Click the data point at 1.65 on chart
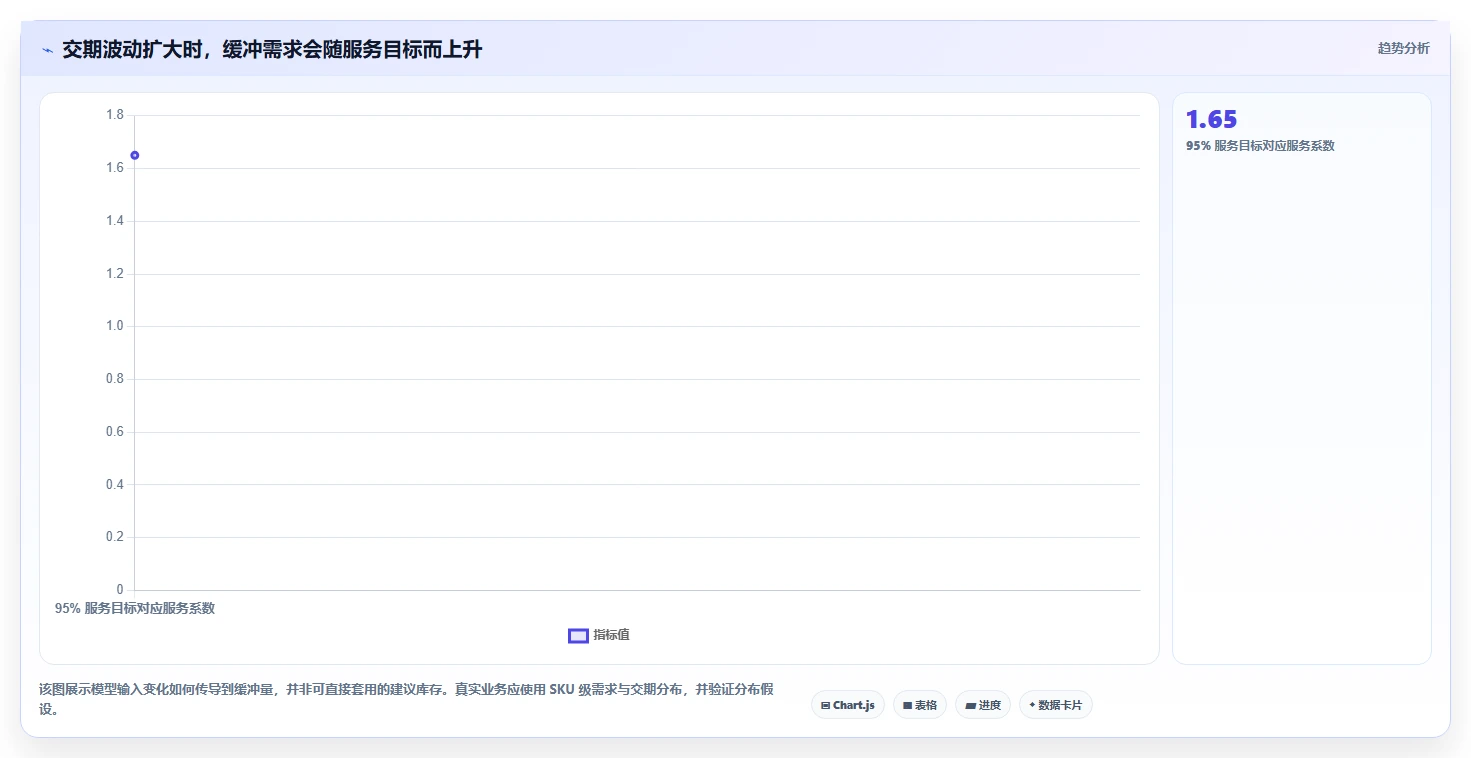This screenshot has width=1471, height=758. 135,155
